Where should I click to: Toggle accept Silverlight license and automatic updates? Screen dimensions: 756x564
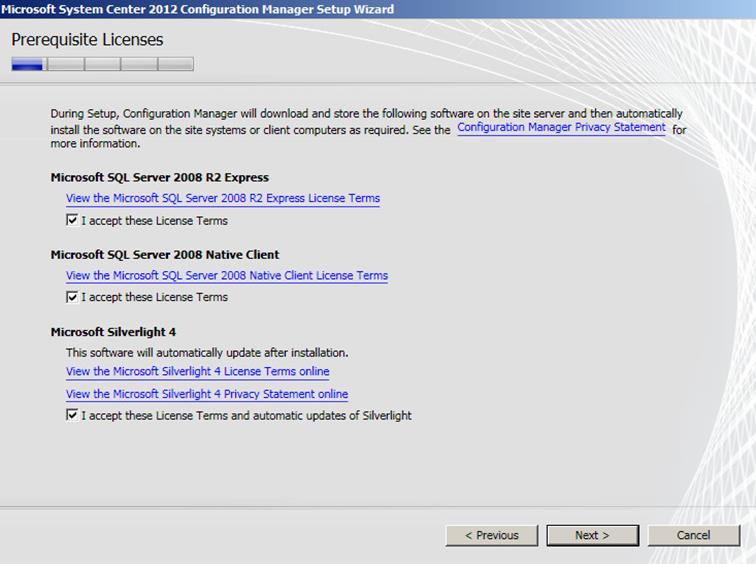(x=72, y=415)
